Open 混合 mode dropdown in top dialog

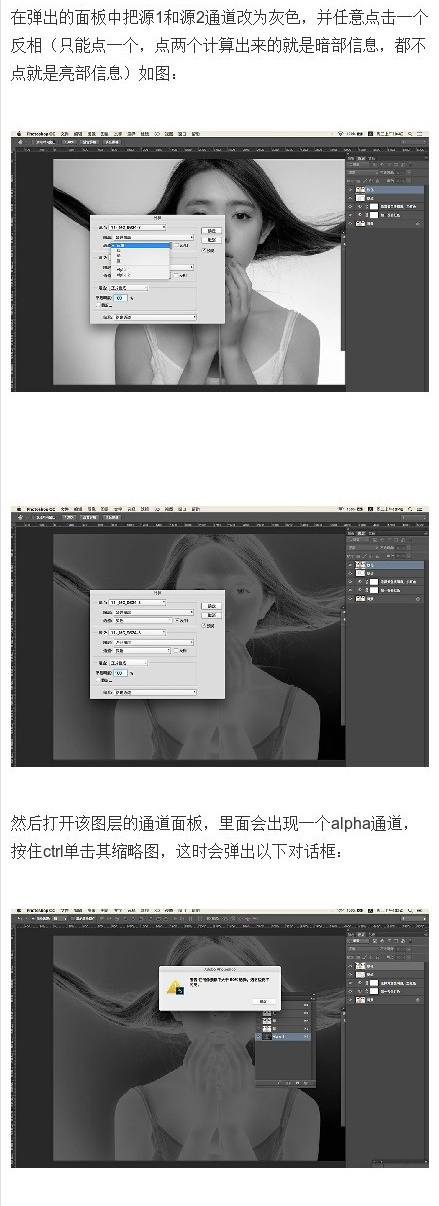coord(129,288)
